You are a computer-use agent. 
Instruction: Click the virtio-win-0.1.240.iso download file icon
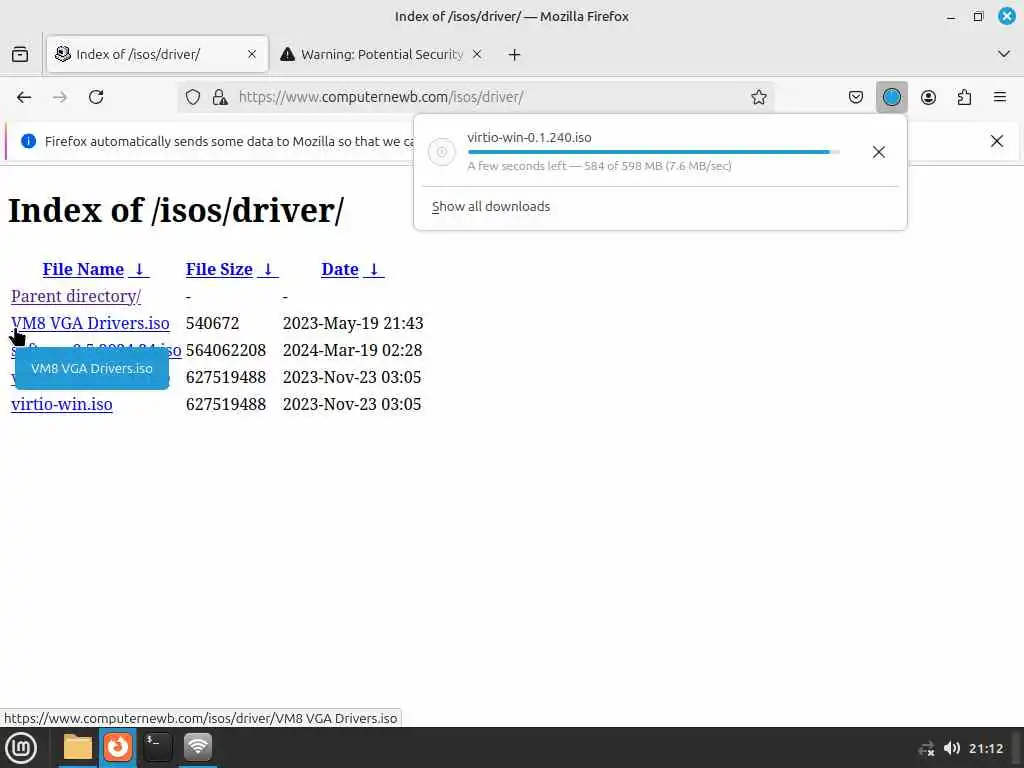pos(441,152)
